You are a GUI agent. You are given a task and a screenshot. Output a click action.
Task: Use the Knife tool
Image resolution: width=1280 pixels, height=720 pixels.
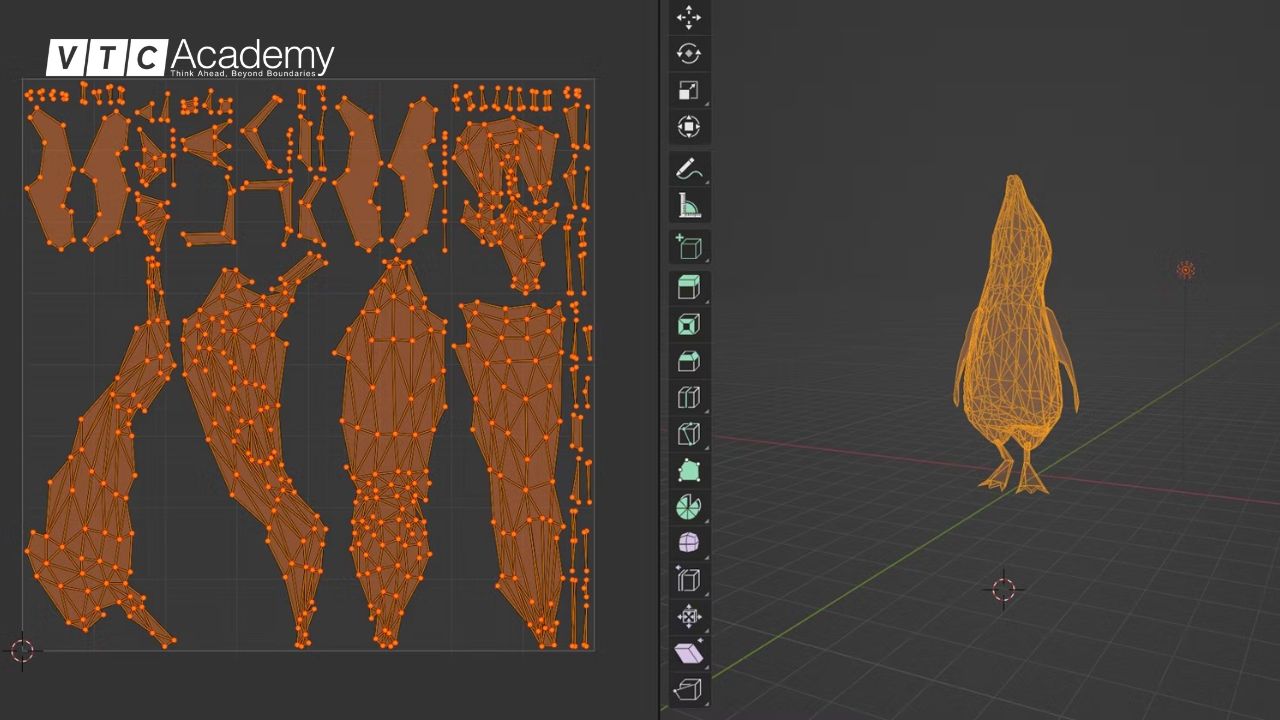pos(688,434)
